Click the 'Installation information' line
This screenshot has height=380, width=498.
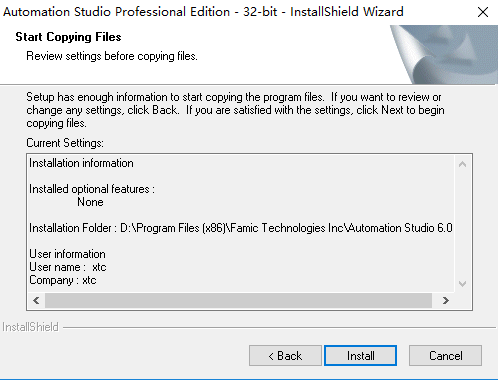click(x=81, y=163)
